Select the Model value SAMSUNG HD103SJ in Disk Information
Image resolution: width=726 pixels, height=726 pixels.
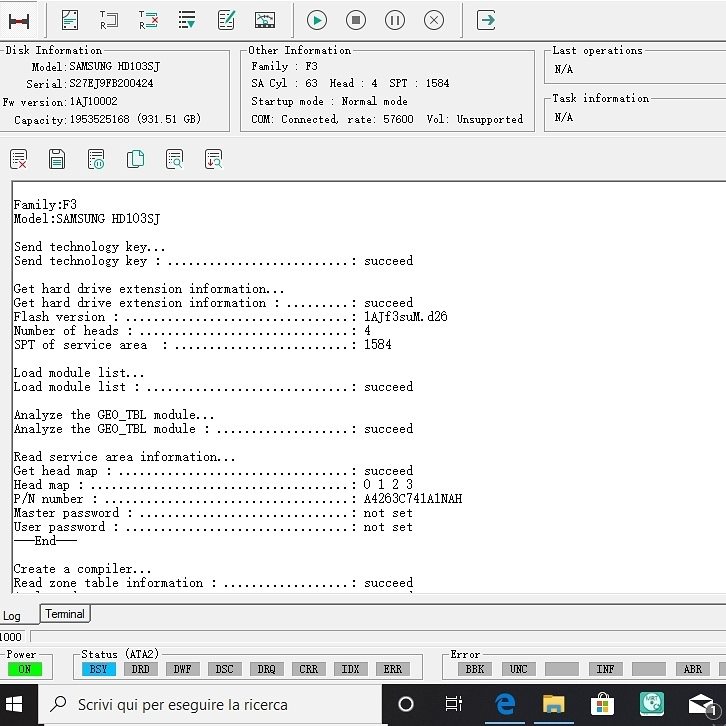coord(114,67)
